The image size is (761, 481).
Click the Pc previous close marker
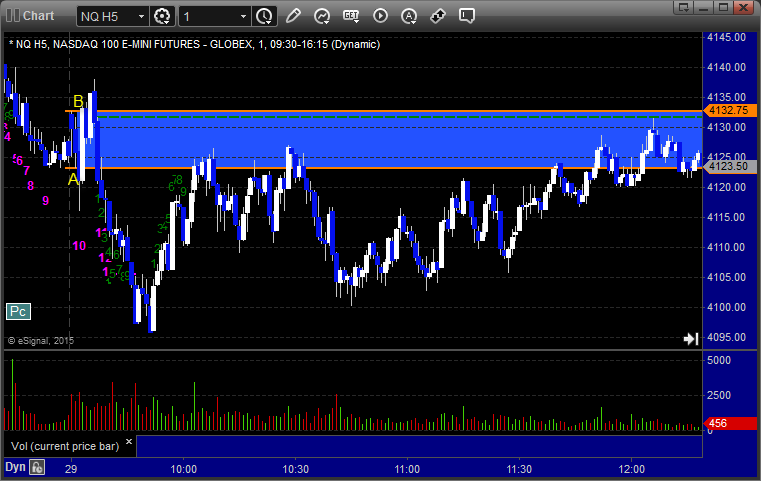[18, 311]
